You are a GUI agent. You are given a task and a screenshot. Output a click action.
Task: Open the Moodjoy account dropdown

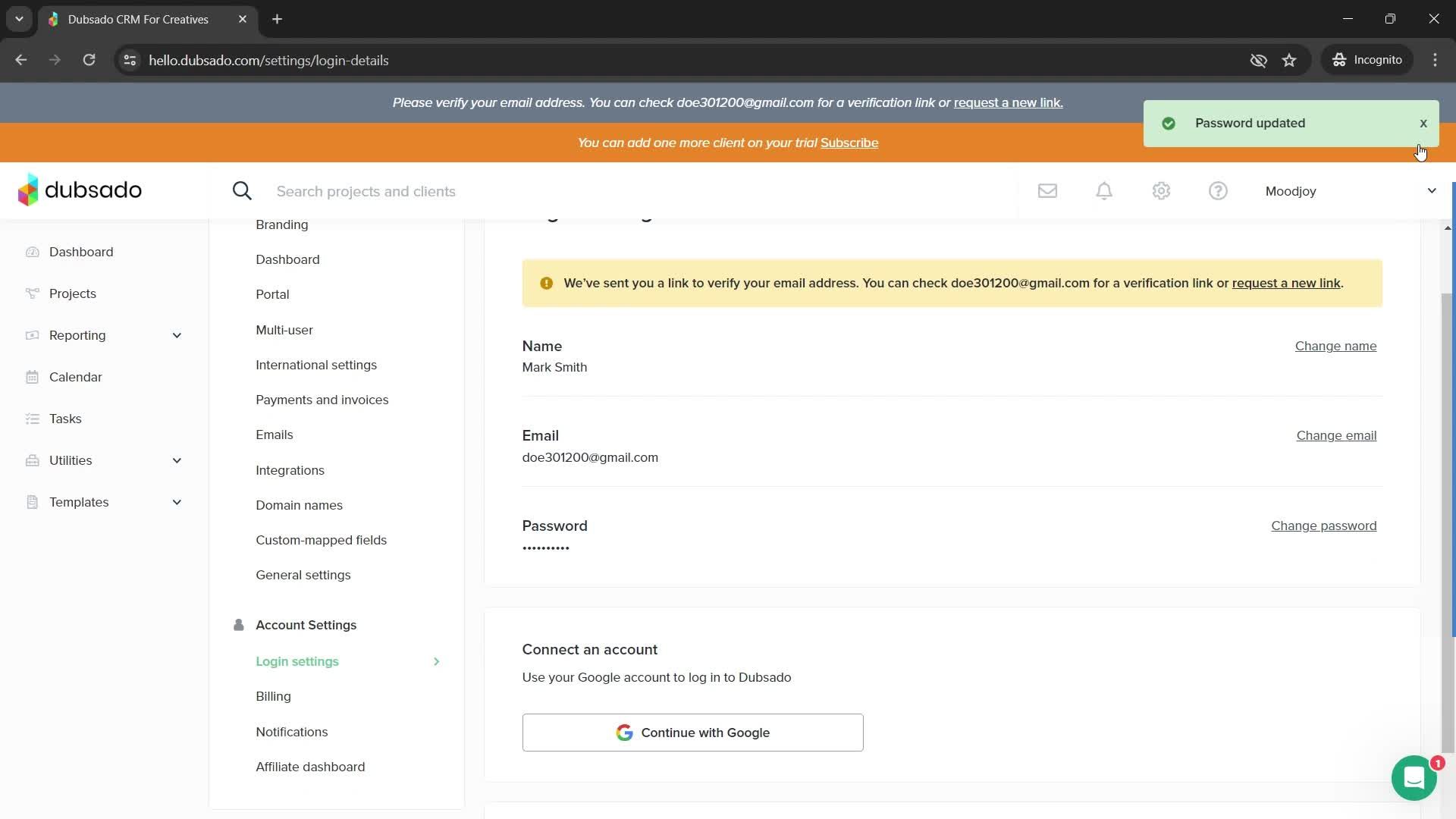pyautogui.click(x=1351, y=191)
